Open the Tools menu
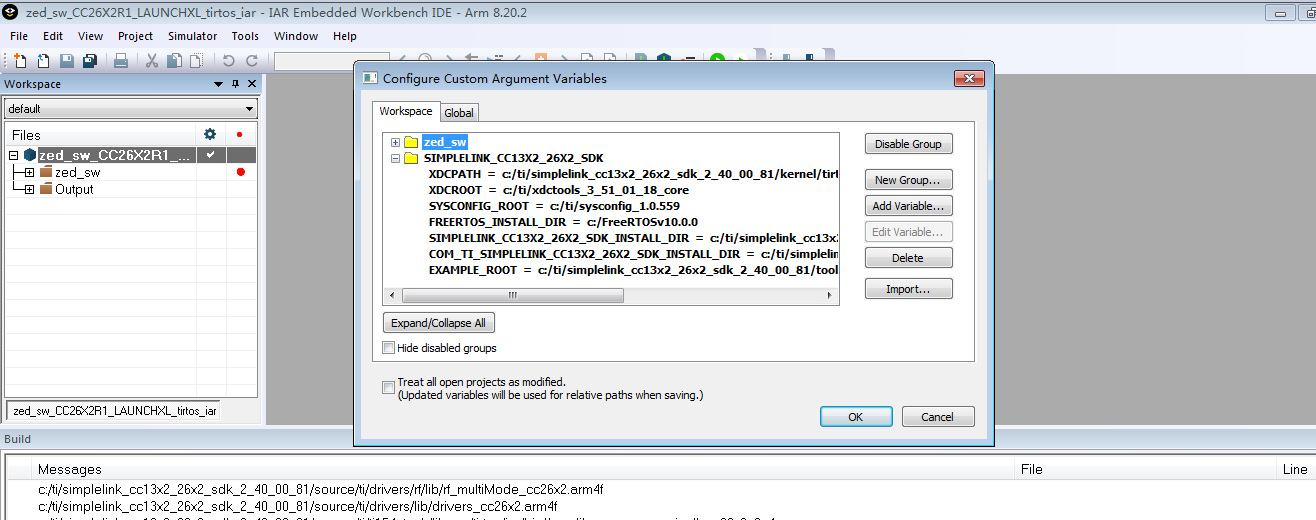Screen dimensions: 1316x520 tap(245, 36)
